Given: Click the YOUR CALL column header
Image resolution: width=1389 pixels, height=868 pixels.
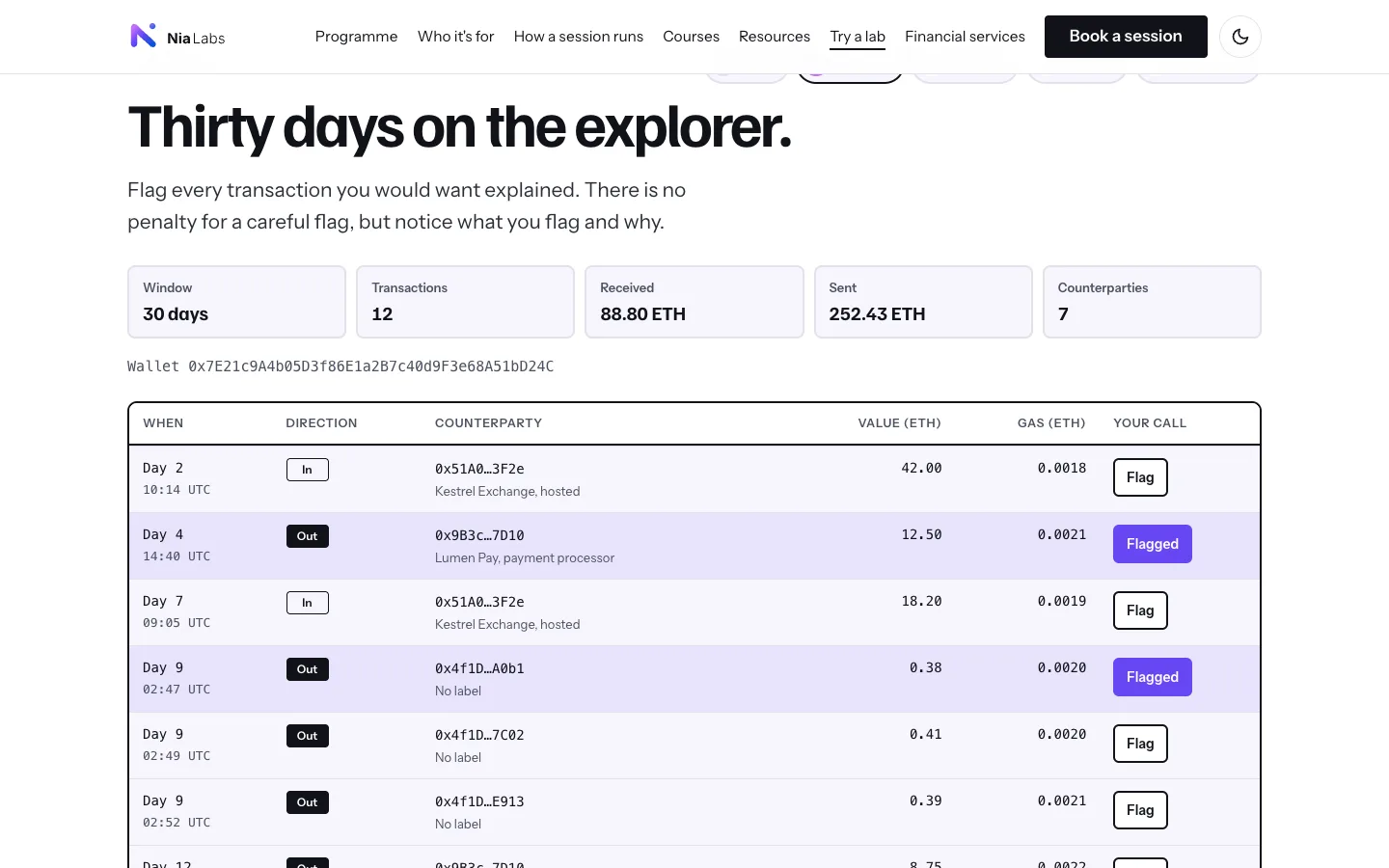Looking at the screenshot, I should pyautogui.click(x=1150, y=423).
